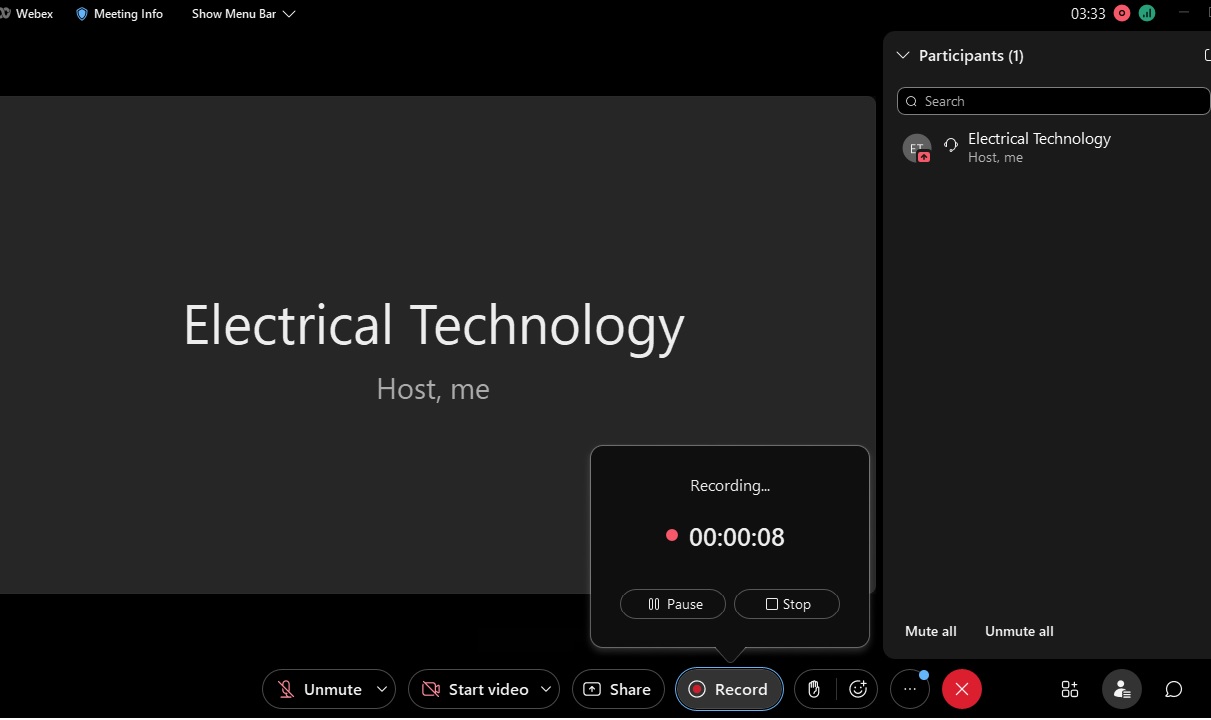
Task: Start video
Action: click(473, 689)
